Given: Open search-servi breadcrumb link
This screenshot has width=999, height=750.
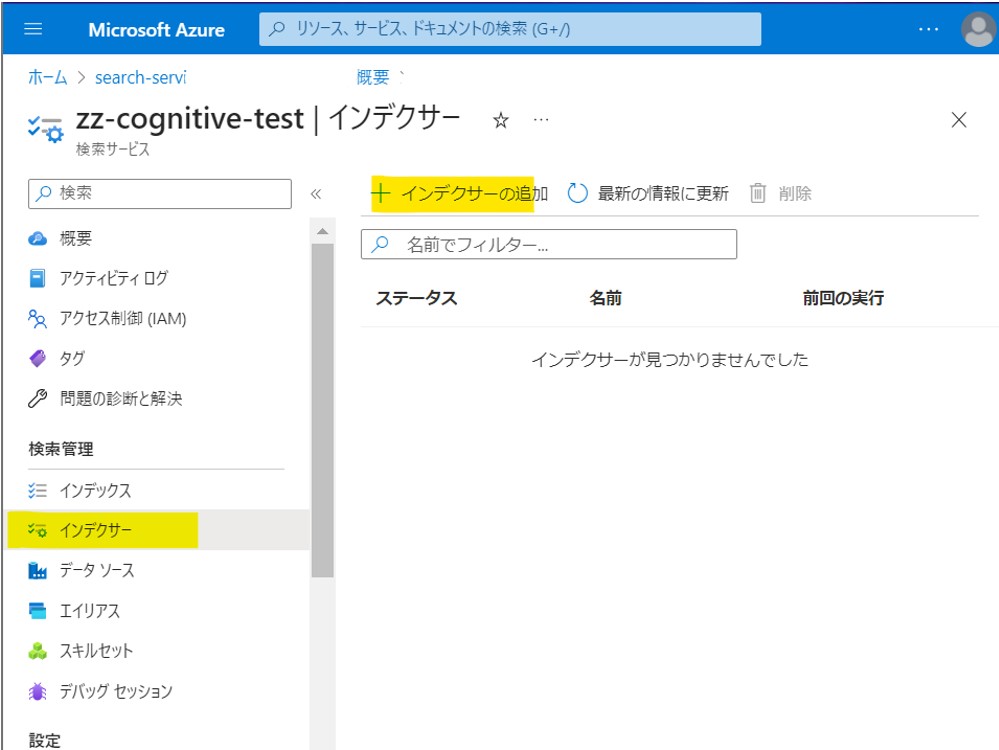Looking at the screenshot, I should (141, 77).
